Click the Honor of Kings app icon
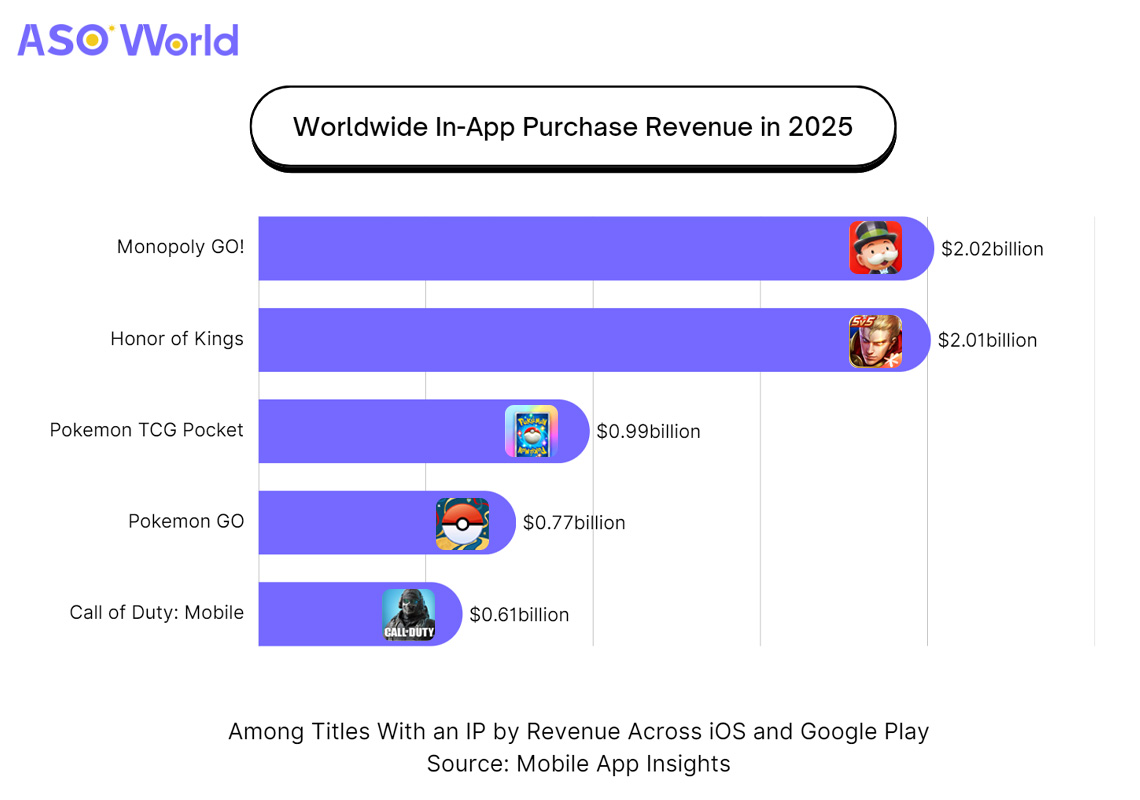Image resolution: width=1140 pixels, height=800 pixels. tap(875, 341)
